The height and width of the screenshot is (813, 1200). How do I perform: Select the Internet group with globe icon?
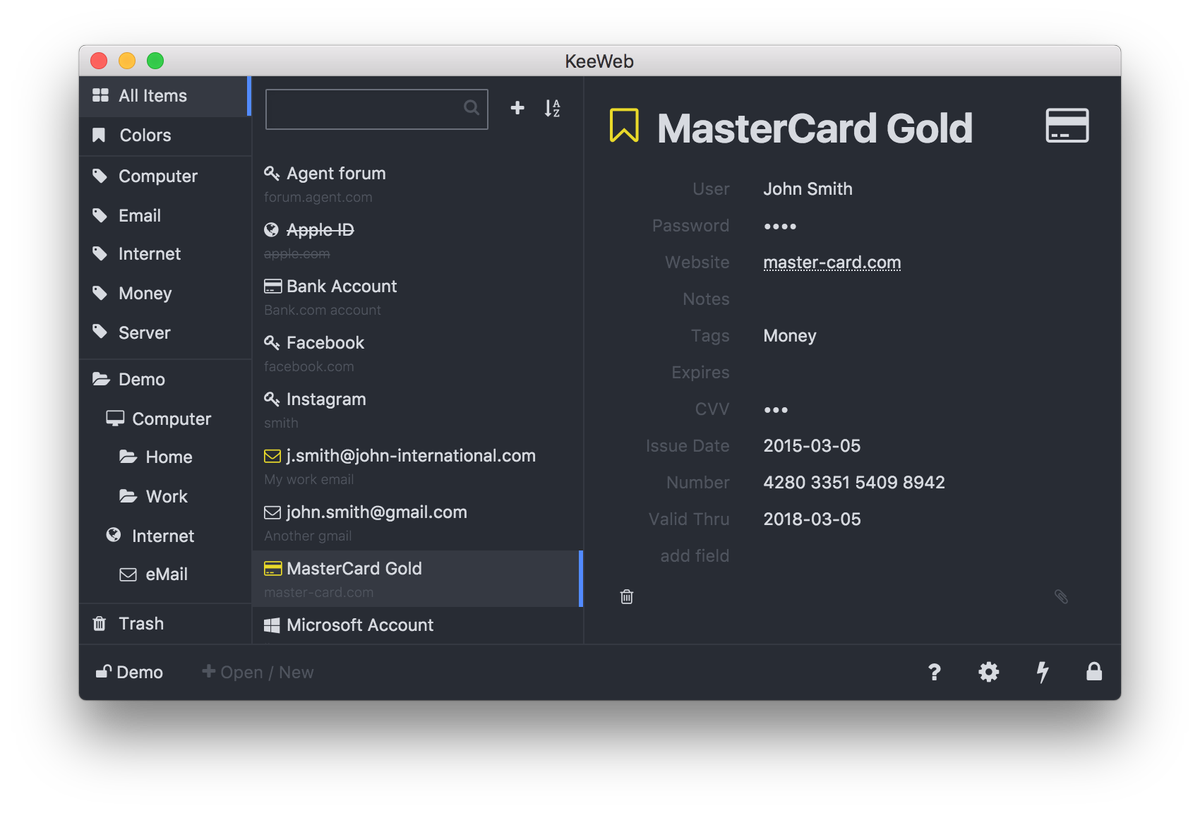click(165, 536)
